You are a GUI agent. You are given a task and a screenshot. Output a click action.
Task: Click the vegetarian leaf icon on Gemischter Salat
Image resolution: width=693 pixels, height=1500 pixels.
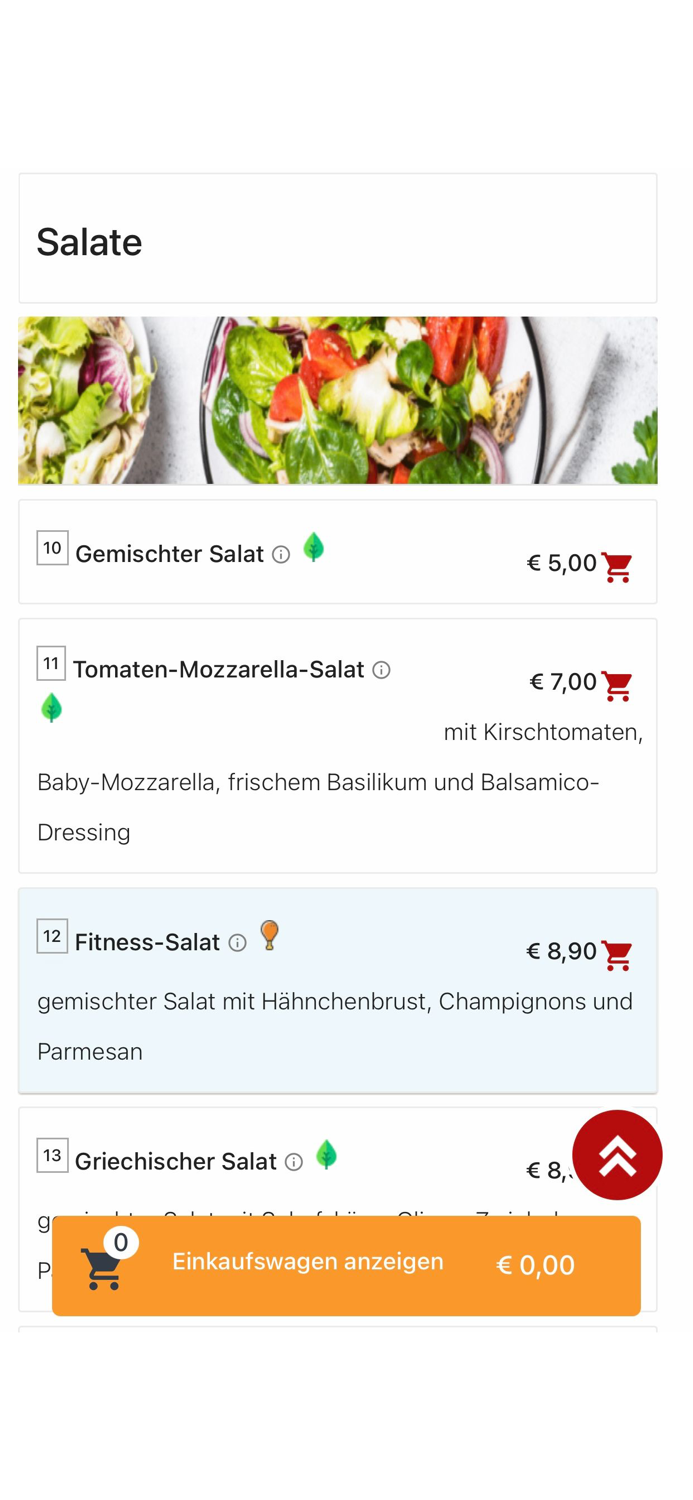click(314, 548)
